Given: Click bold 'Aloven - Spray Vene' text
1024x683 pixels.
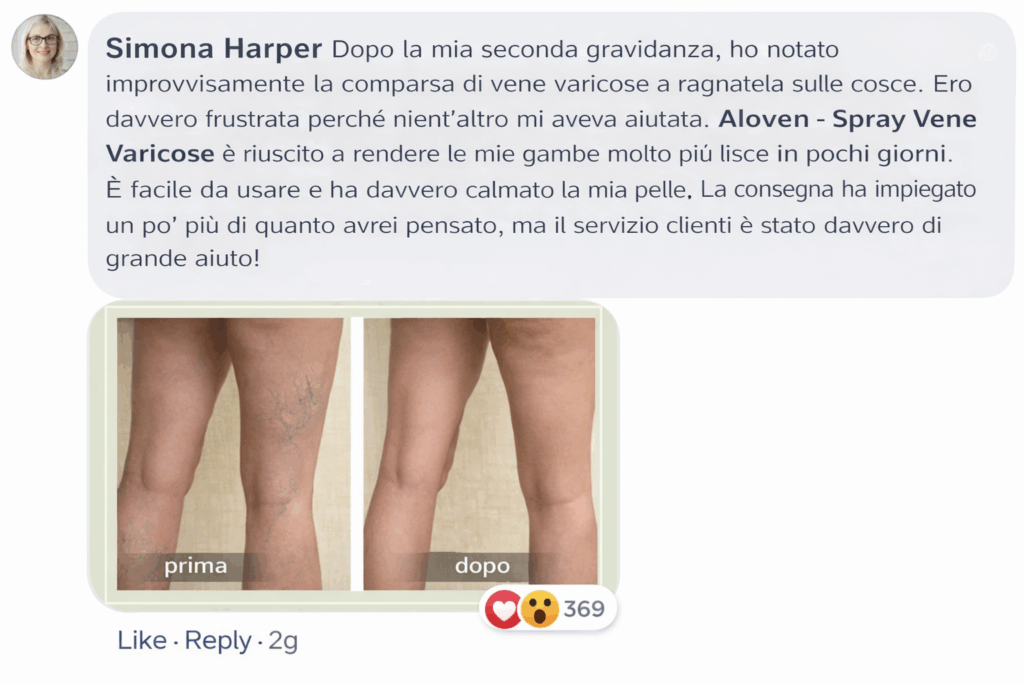Looking at the screenshot, I should click(847, 119).
